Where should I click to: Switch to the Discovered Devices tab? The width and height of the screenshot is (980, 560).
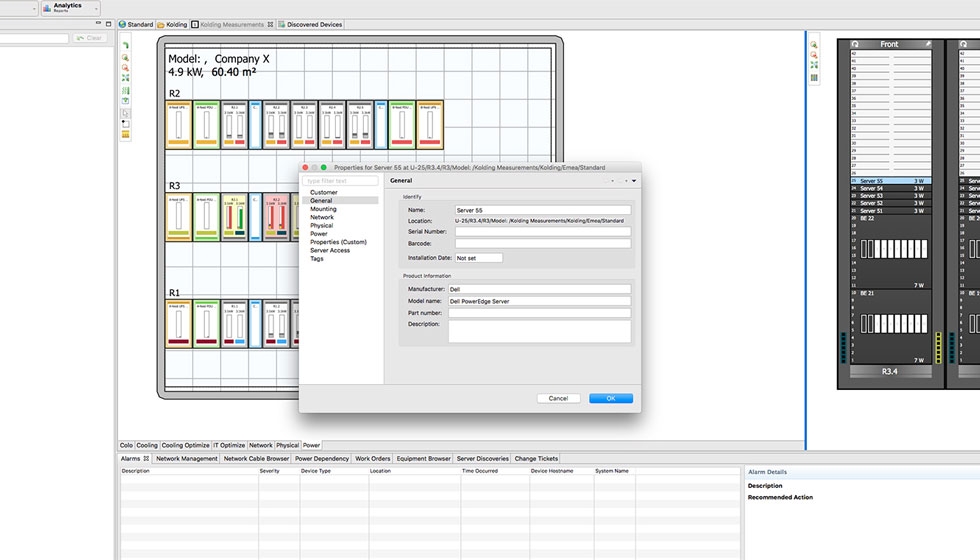click(314, 24)
